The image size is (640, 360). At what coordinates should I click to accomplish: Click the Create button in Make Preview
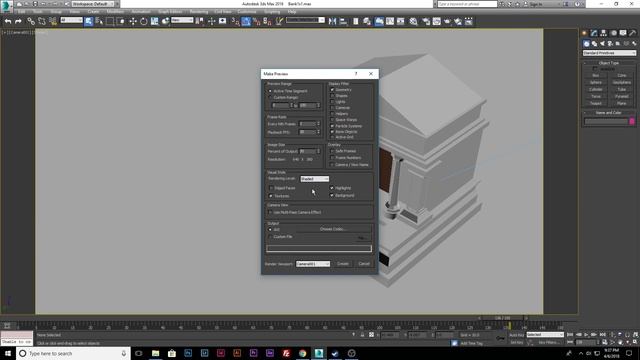click(343, 264)
